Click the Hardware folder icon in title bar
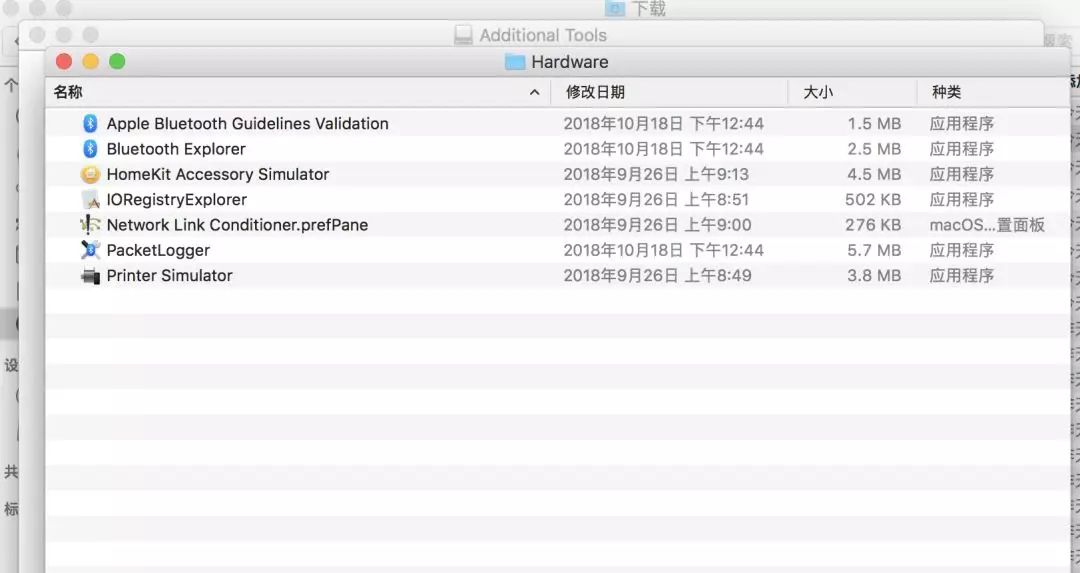The image size is (1080, 573). [x=515, y=62]
